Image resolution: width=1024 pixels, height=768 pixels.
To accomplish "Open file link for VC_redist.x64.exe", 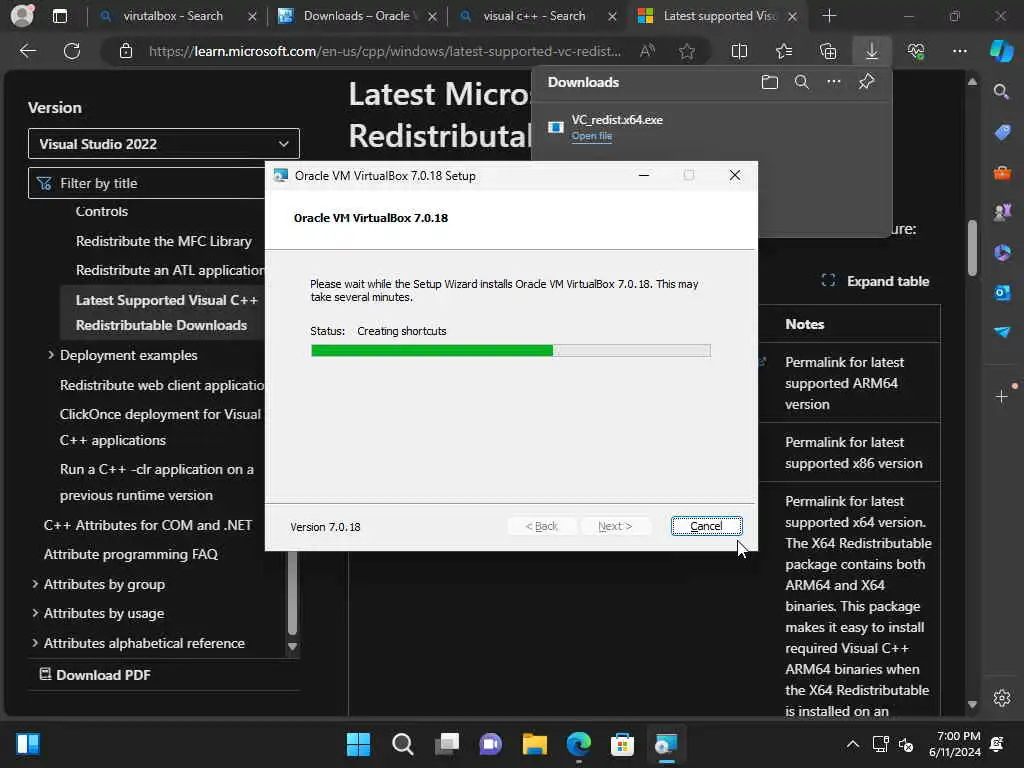I will click(x=592, y=136).
